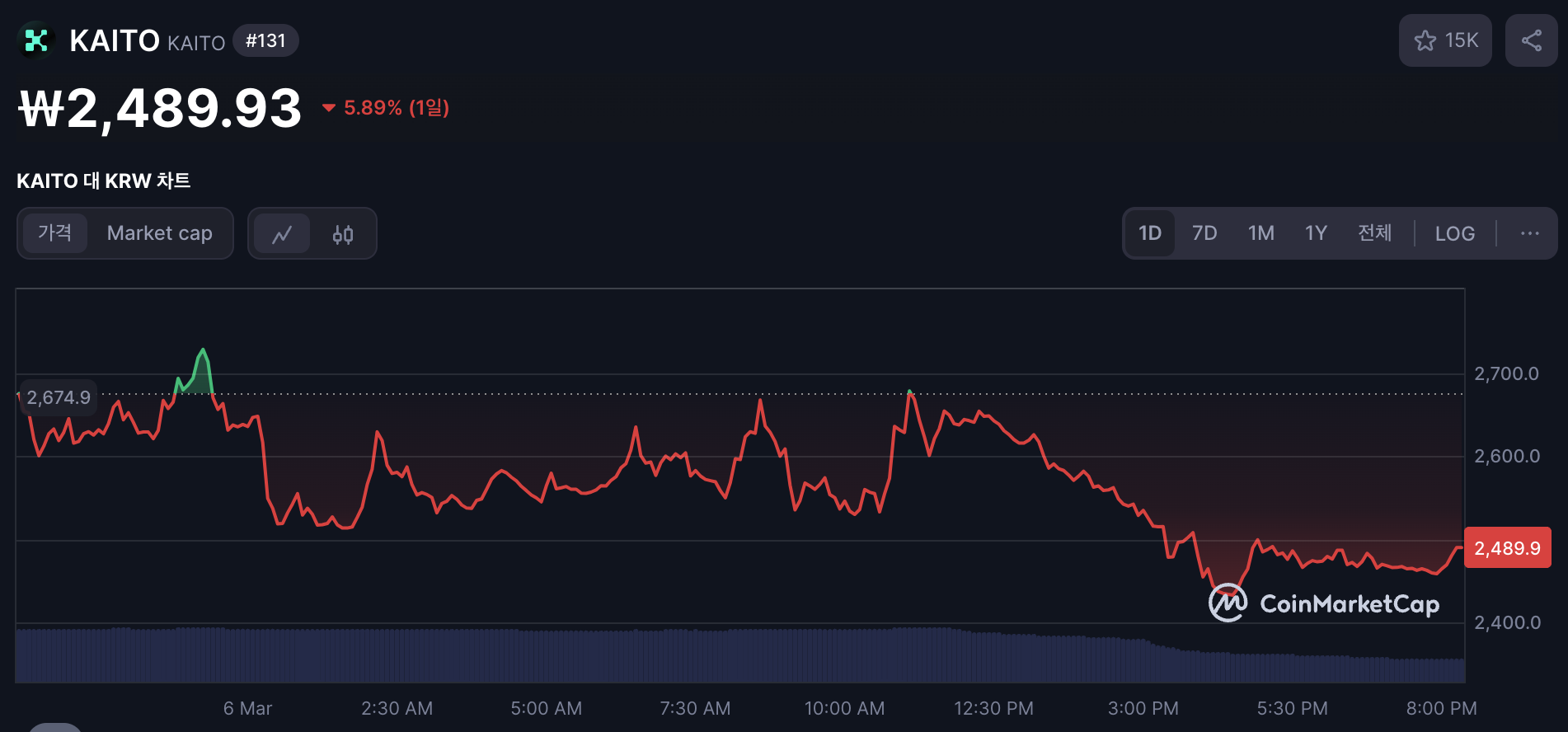Click the 5:30 PM x-axis label
This screenshot has width=1568, height=732.
tap(1292, 708)
